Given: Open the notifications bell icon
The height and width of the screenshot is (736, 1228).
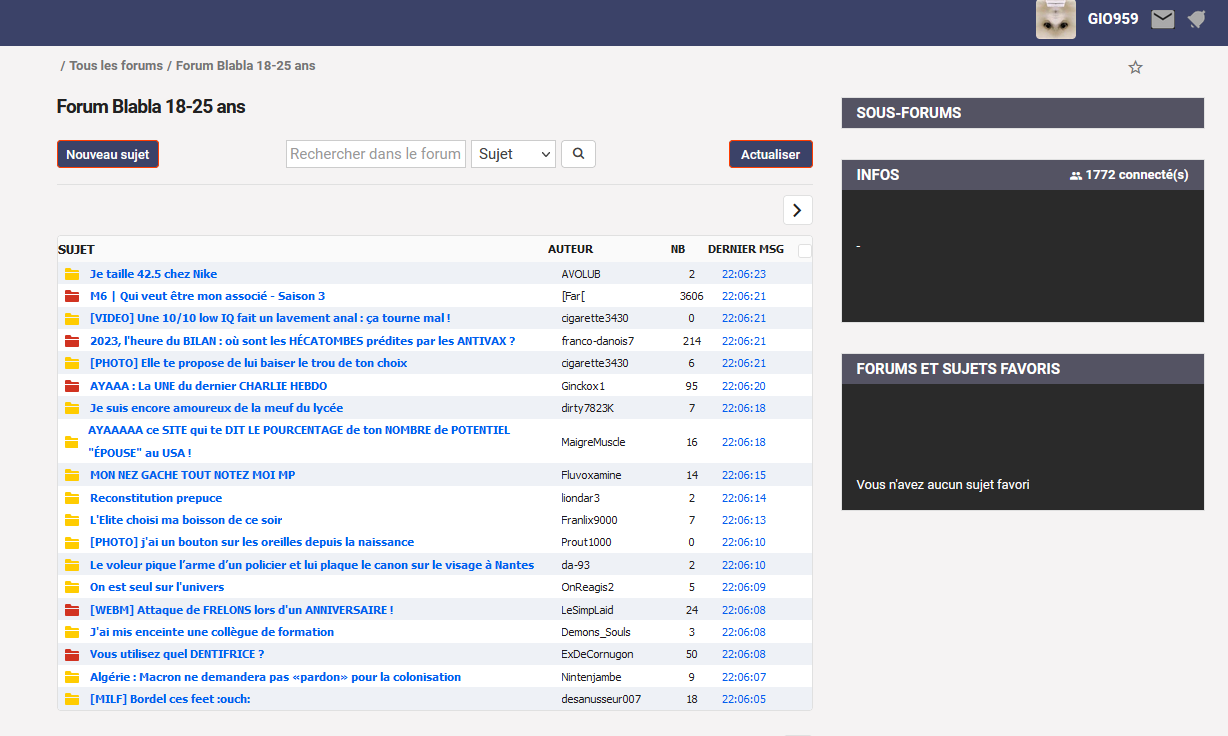Looking at the screenshot, I should point(1196,19).
